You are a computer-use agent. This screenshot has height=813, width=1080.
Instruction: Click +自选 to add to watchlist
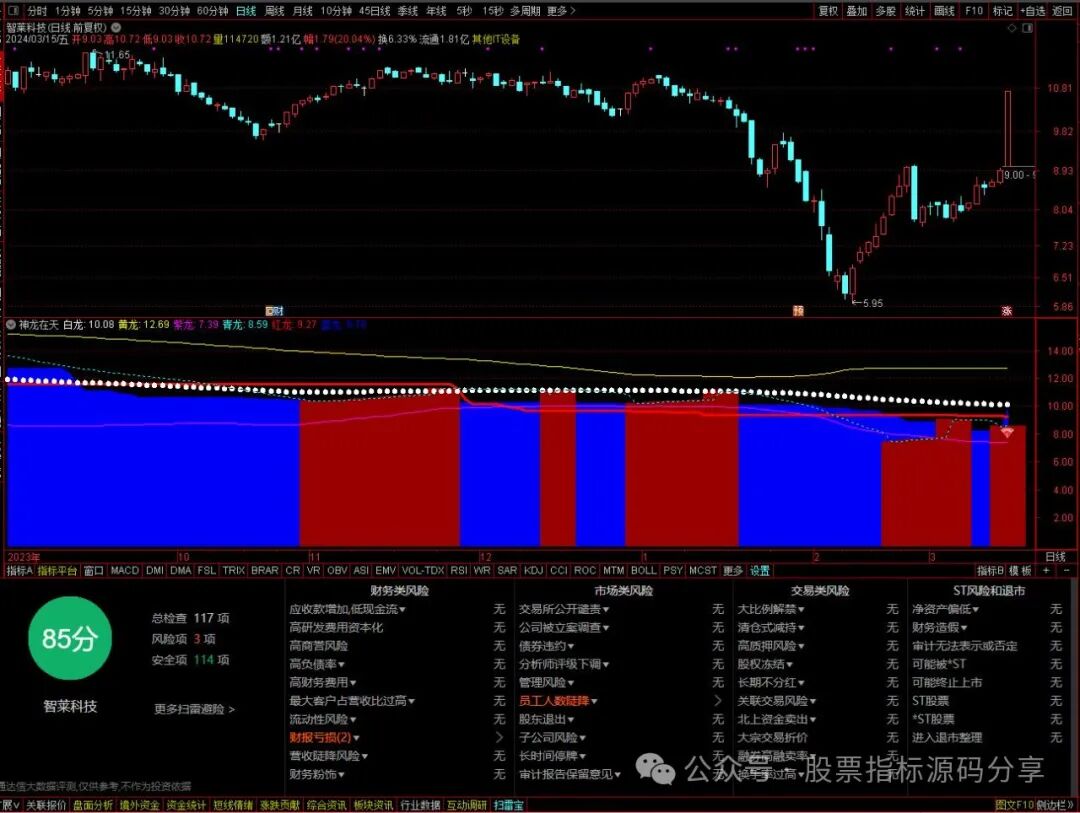pos(1032,11)
